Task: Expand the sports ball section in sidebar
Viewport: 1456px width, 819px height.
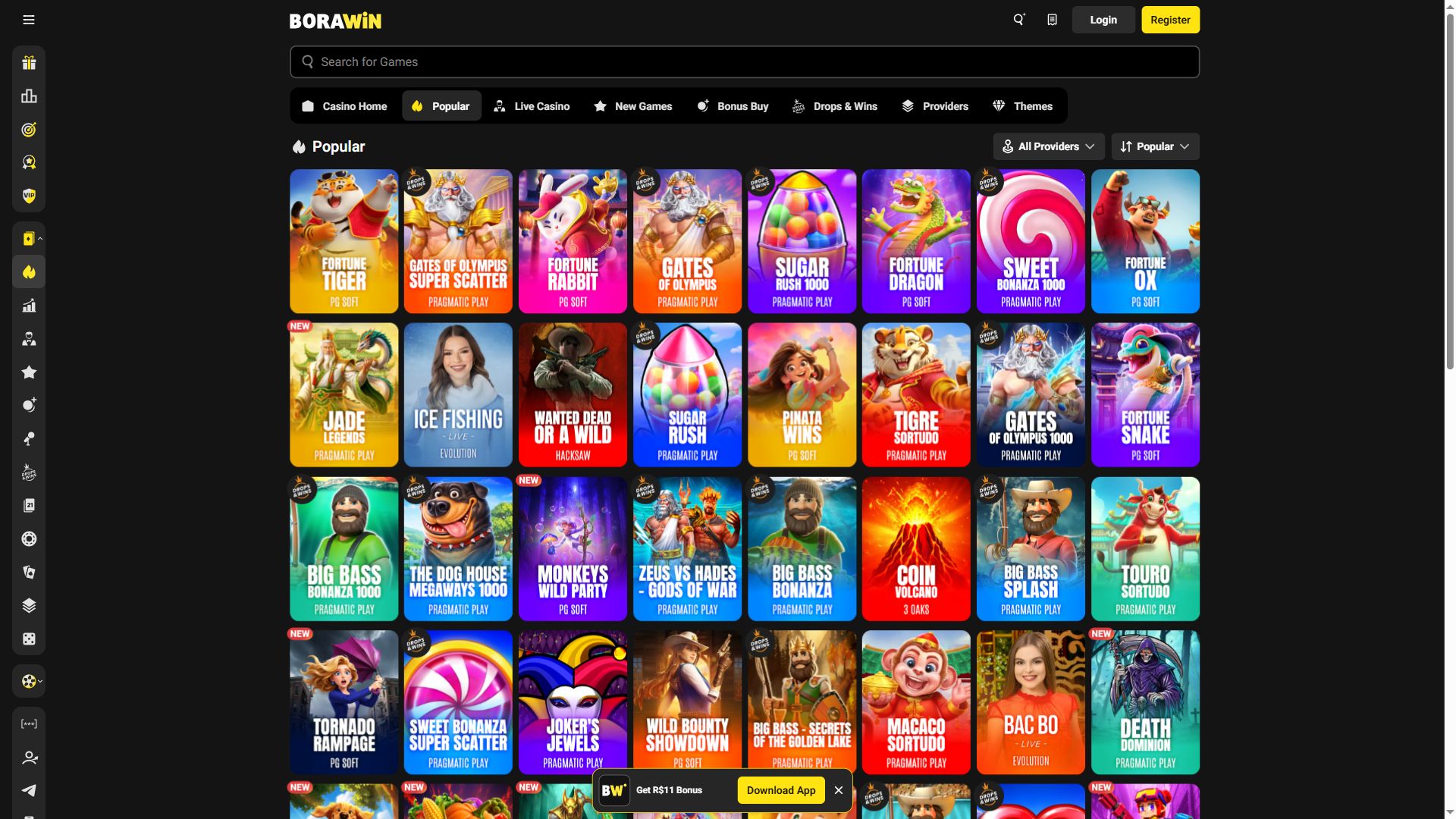Action: tap(29, 681)
